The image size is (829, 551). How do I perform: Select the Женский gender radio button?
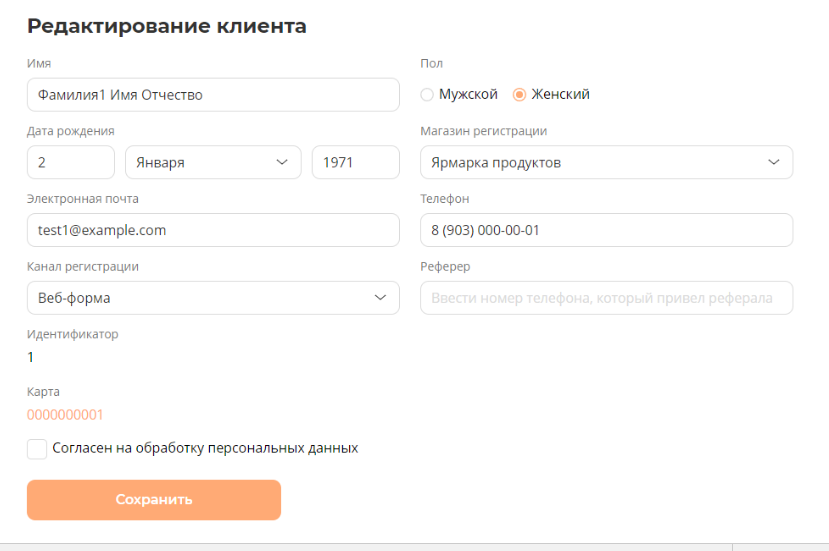pyautogui.click(x=519, y=95)
